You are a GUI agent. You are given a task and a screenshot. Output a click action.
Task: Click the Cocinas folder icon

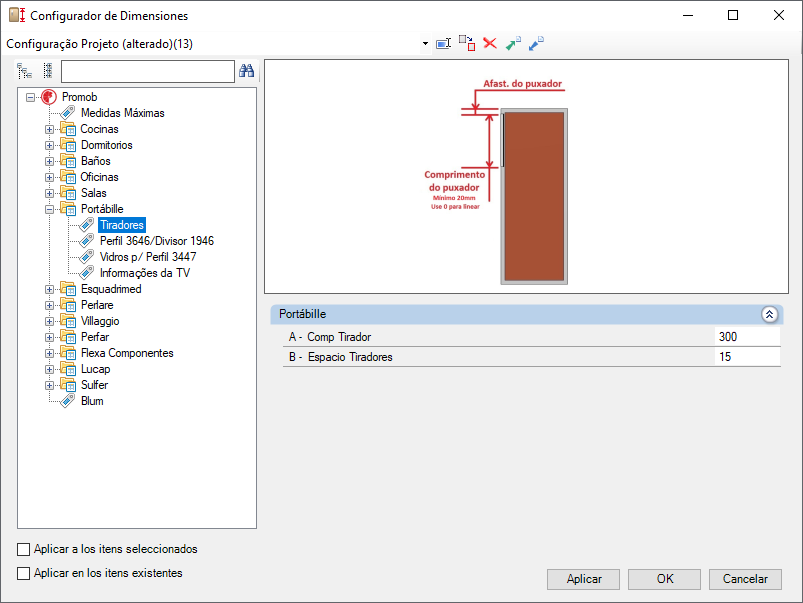tap(68, 129)
